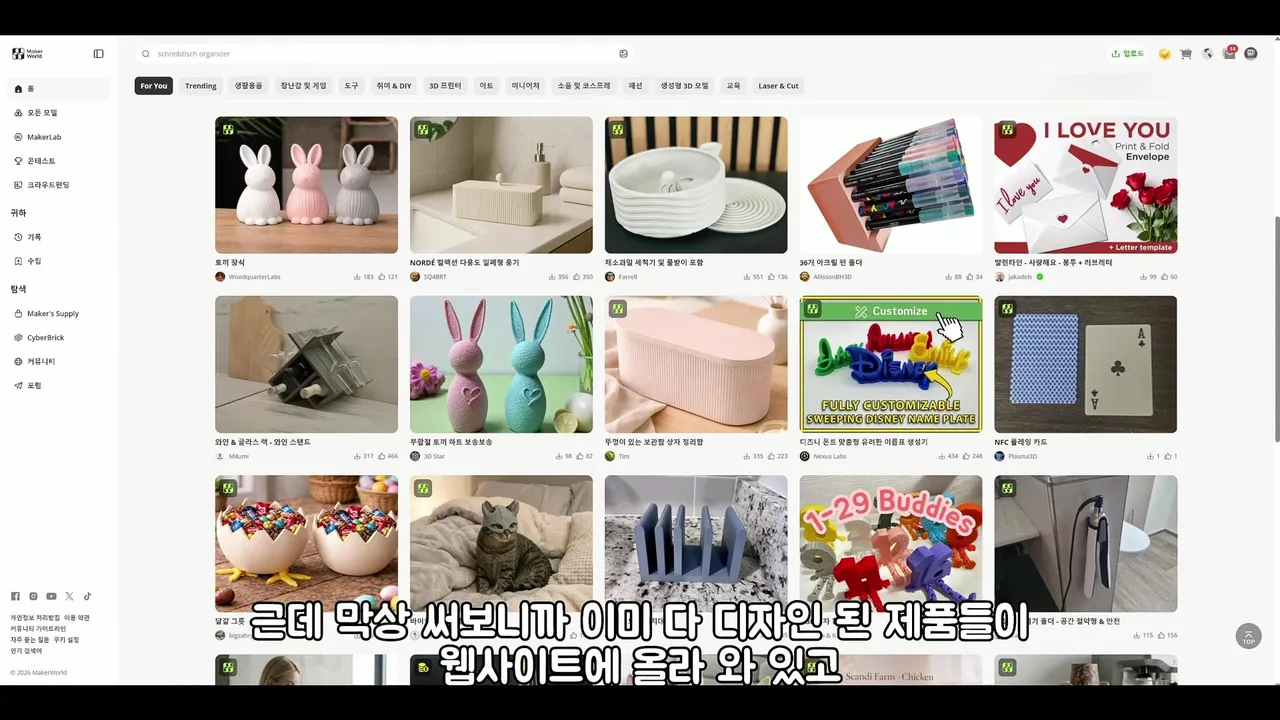Open the I Love You envelope thumbnail
The width and height of the screenshot is (1280, 720).
pyautogui.click(x=1085, y=185)
